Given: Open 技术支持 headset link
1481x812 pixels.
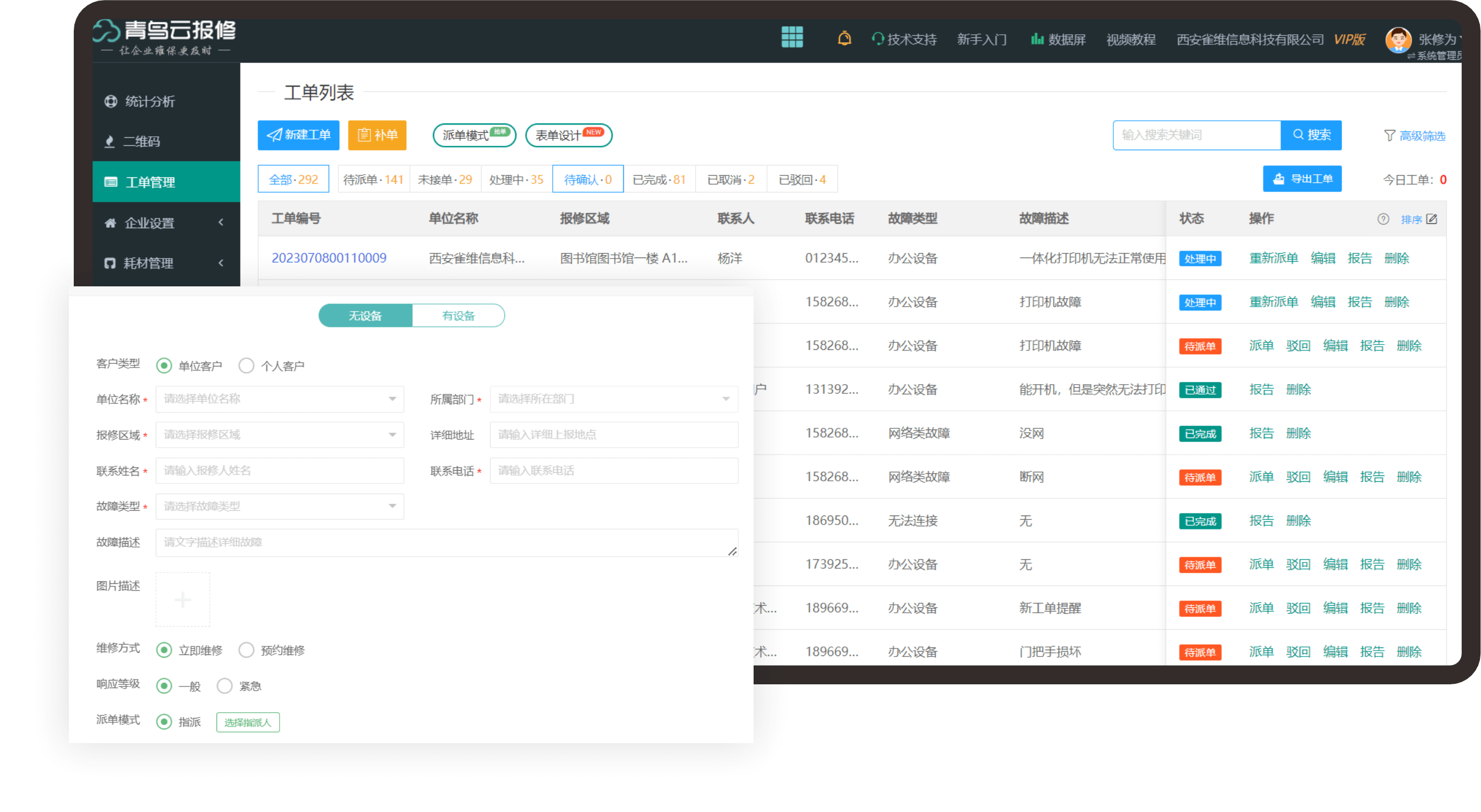Looking at the screenshot, I should click(x=904, y=39).
